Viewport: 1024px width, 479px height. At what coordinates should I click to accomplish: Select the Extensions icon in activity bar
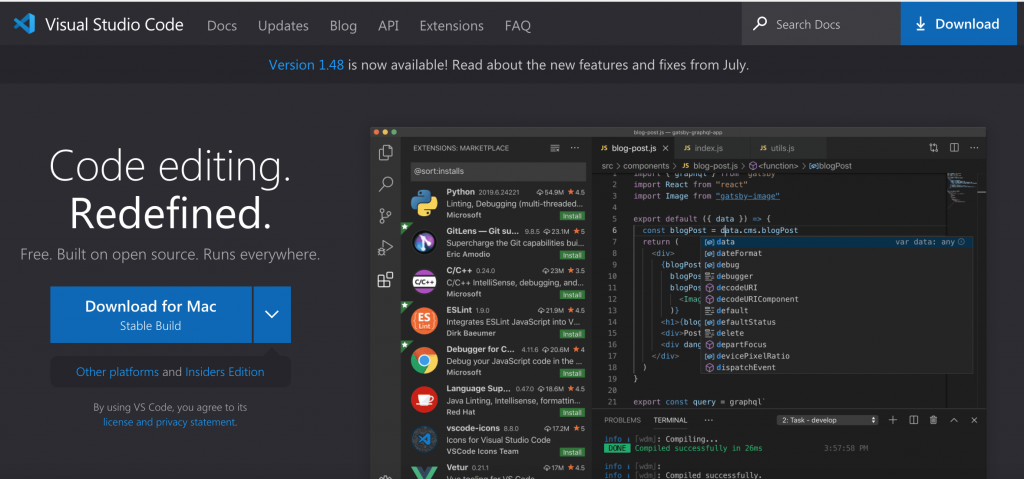point(385,280)
